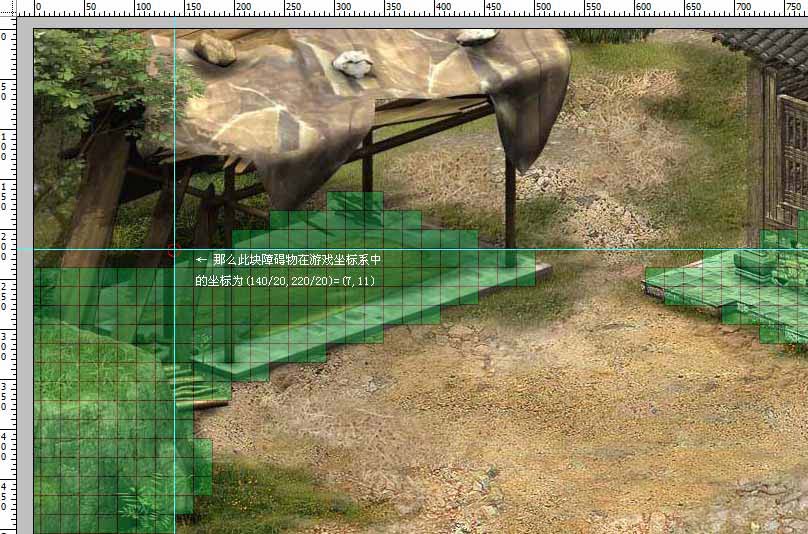Click the 700 mark on horizontal ruler
The height and width of the screenshot is (534, 808).
tap(743, 7)
